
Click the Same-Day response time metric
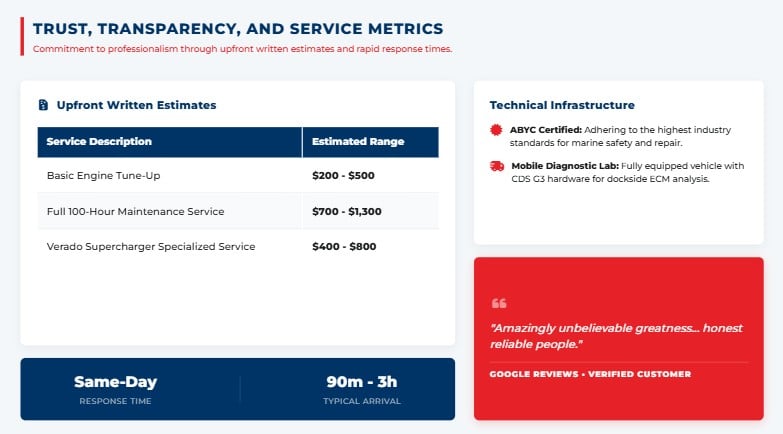(x=115, y=390)
